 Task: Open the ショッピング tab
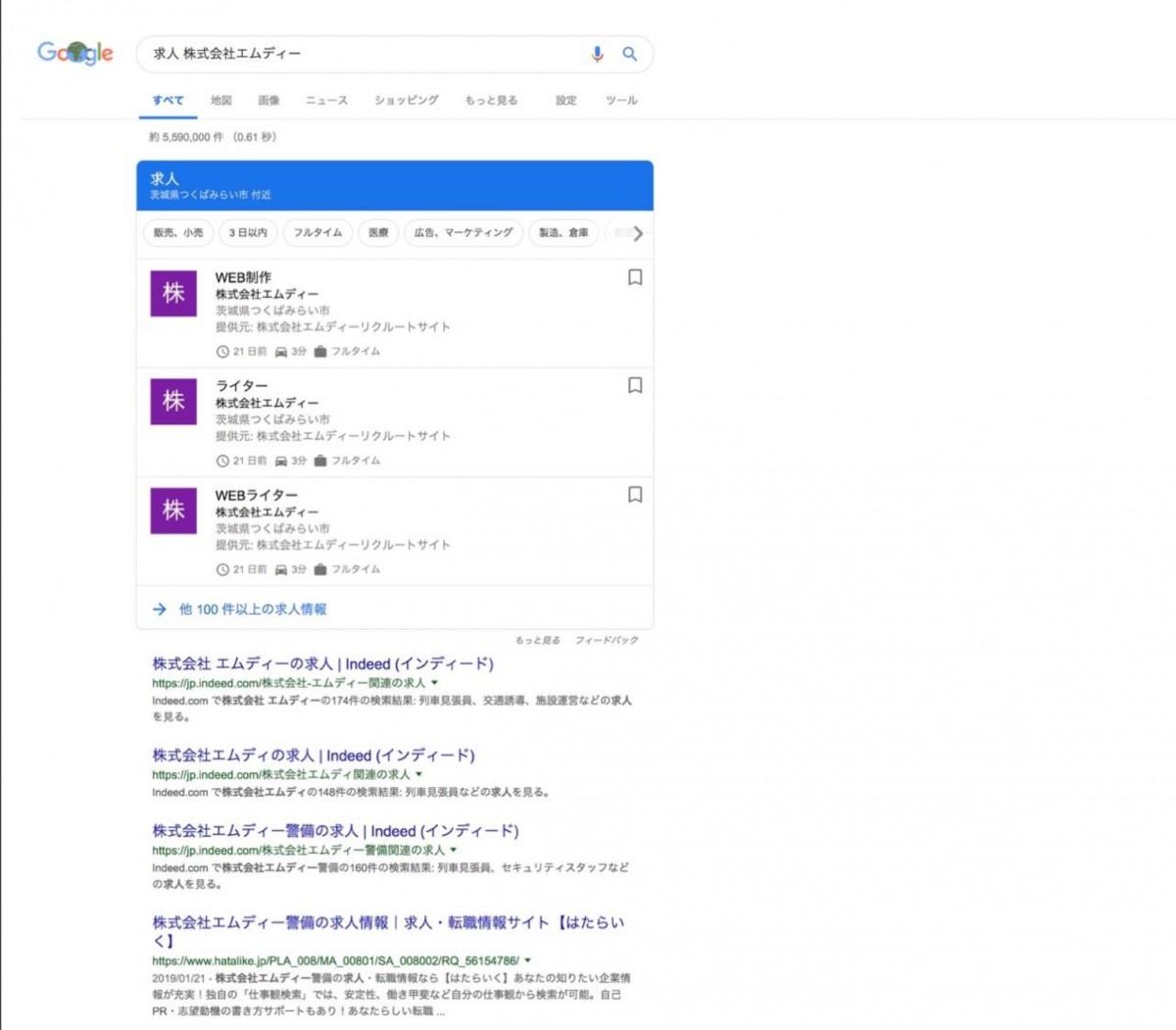[x=407, y=100]
